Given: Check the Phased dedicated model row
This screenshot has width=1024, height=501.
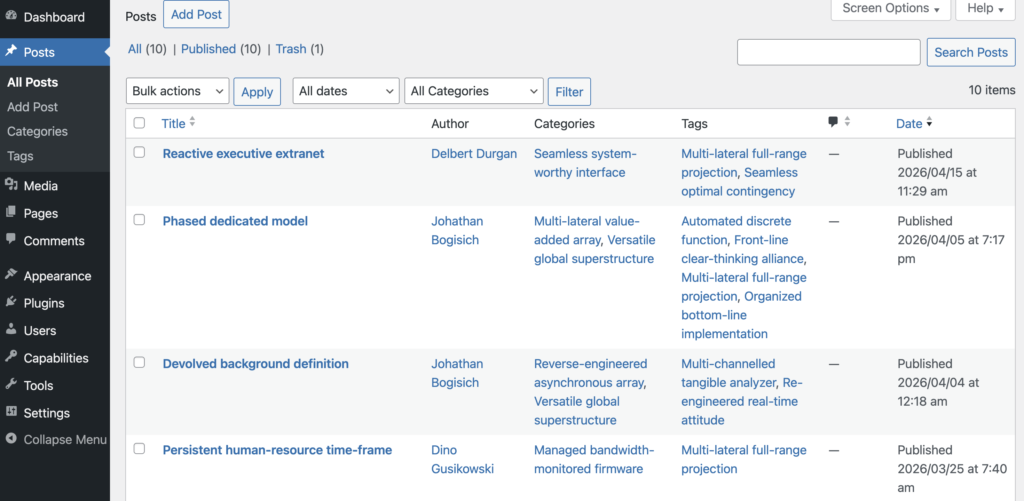Looking at the screenshot, I should 139,219.
